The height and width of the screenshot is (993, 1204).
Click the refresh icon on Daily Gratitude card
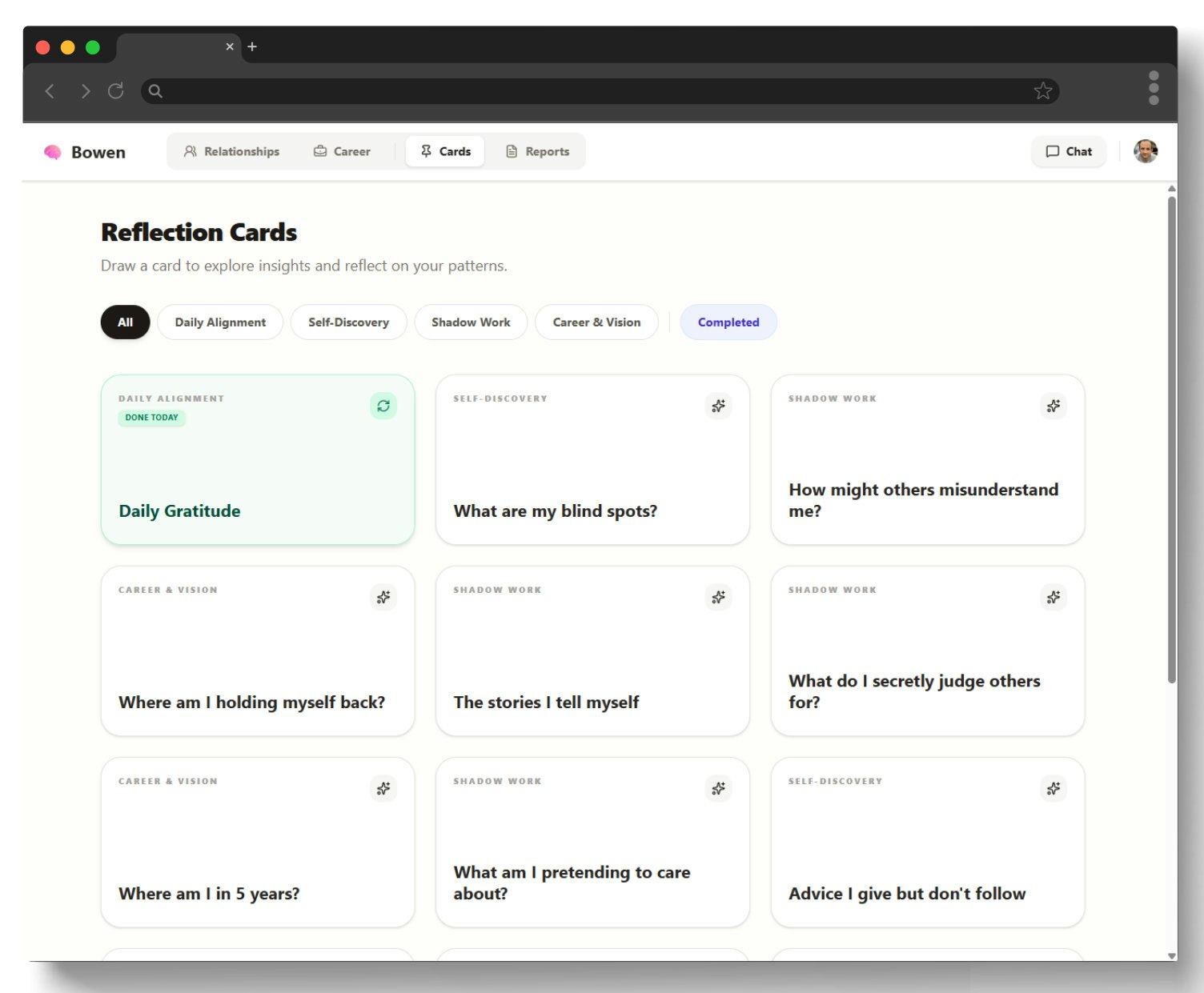tap(383, 406)
